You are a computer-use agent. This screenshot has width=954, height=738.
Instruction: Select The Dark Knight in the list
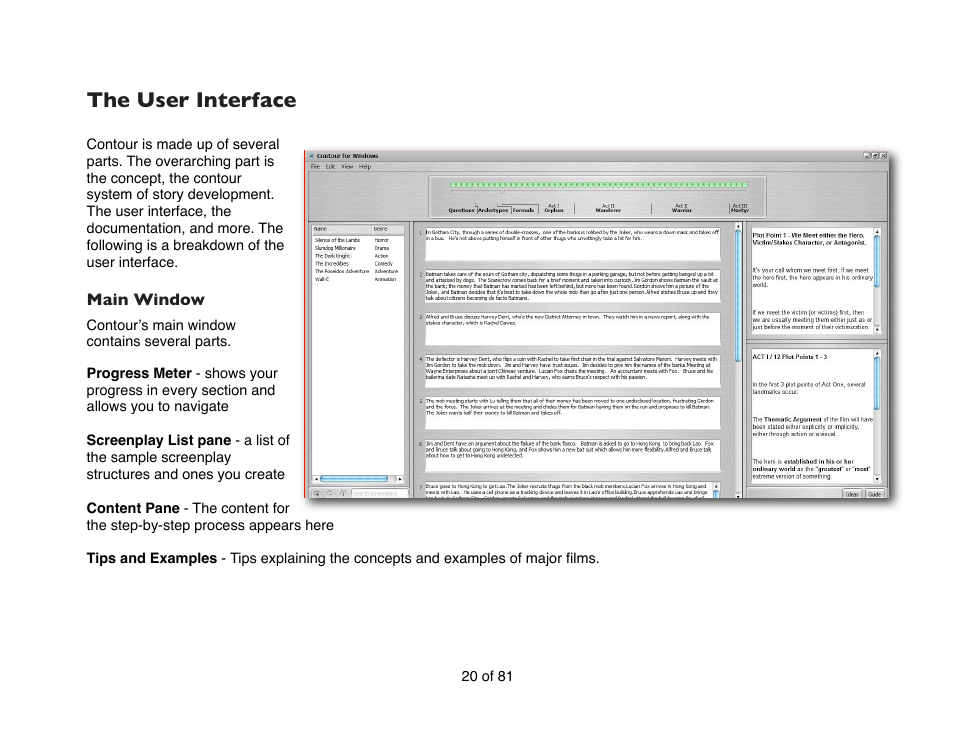coord(332,256)
